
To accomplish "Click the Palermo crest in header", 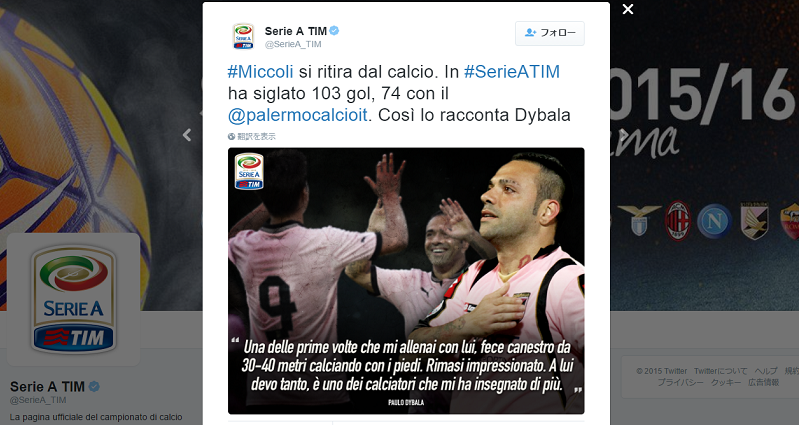I will 754,221.
